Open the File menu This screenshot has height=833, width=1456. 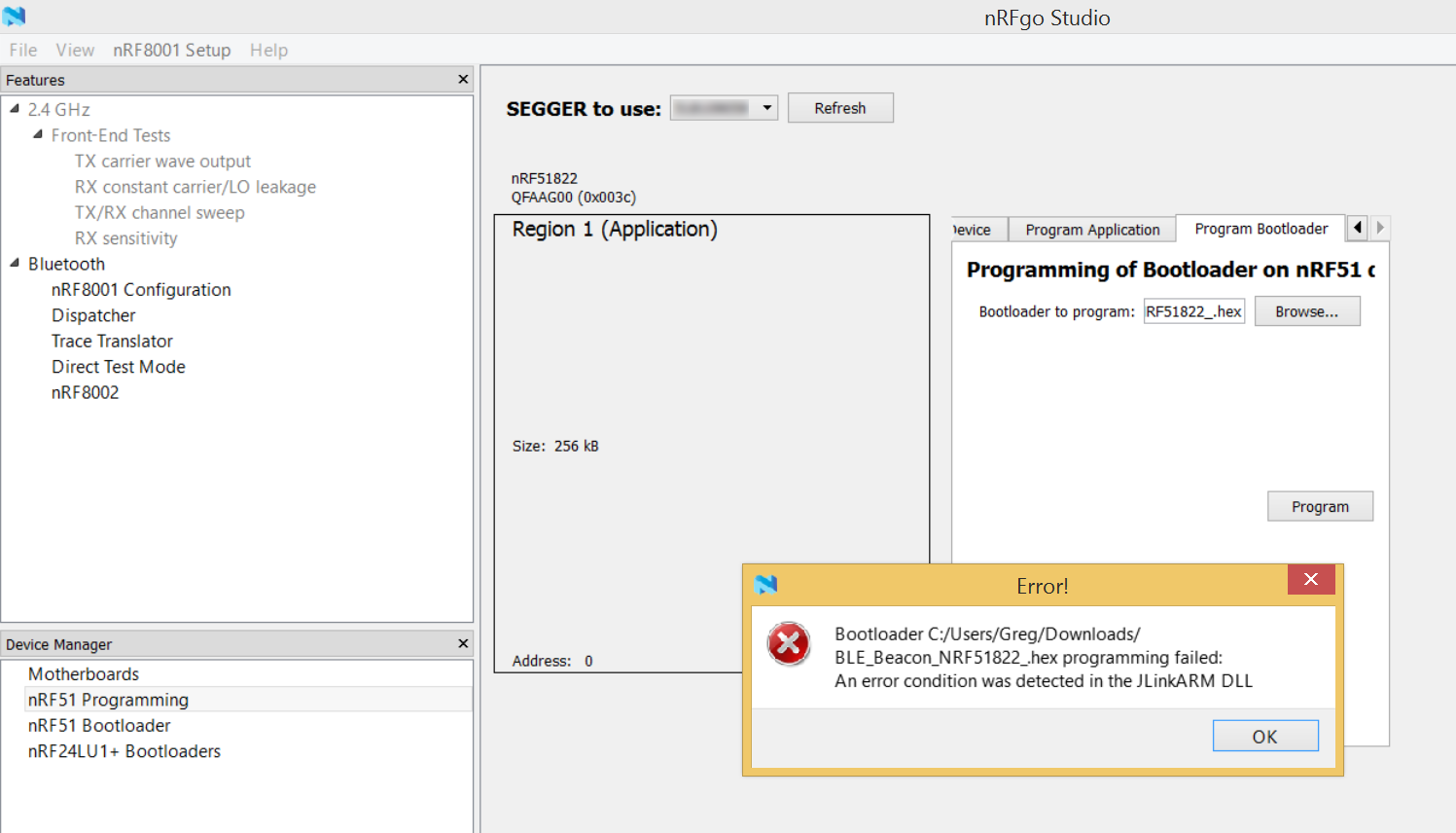23,50
